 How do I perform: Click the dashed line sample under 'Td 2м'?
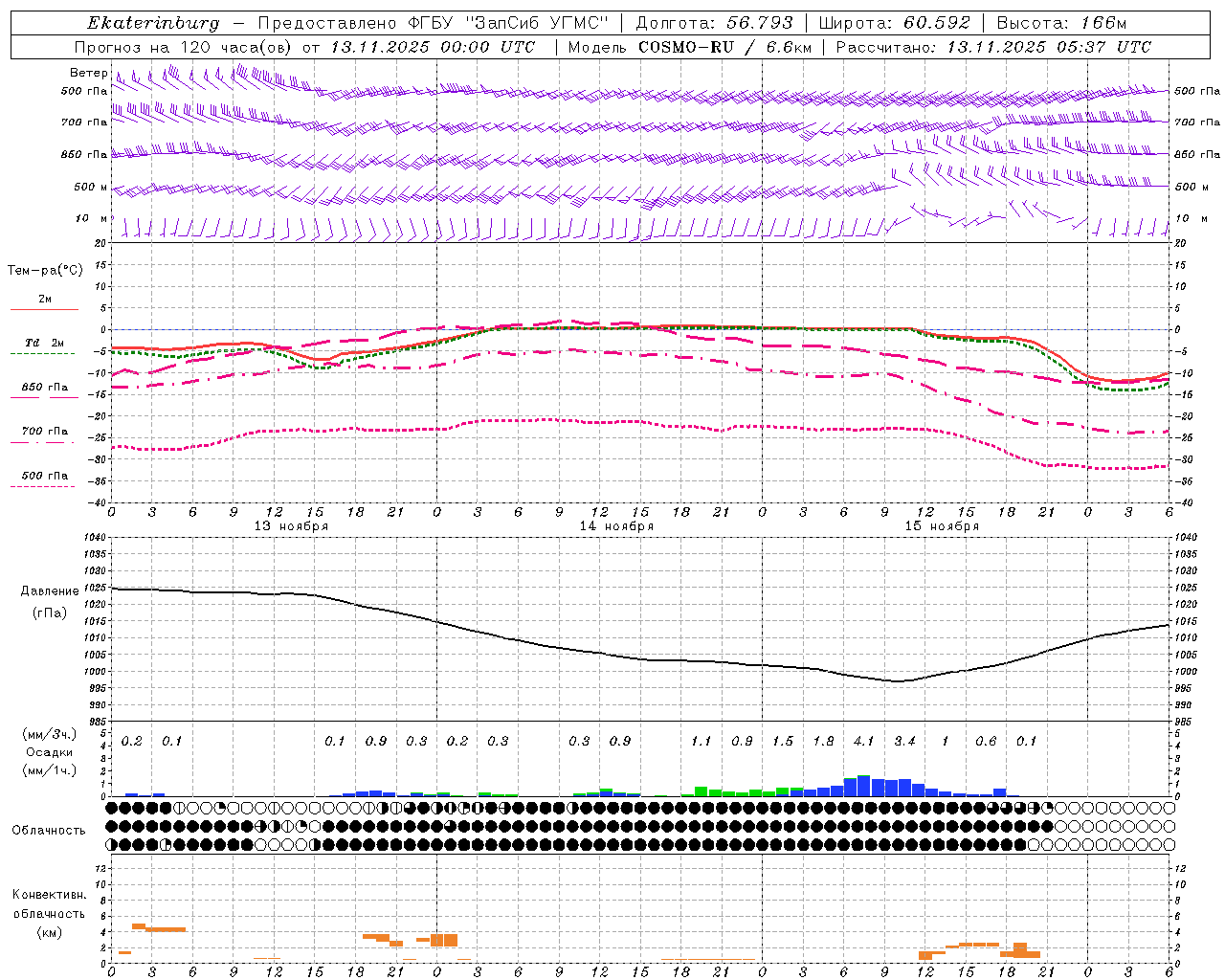pos(42,354)
